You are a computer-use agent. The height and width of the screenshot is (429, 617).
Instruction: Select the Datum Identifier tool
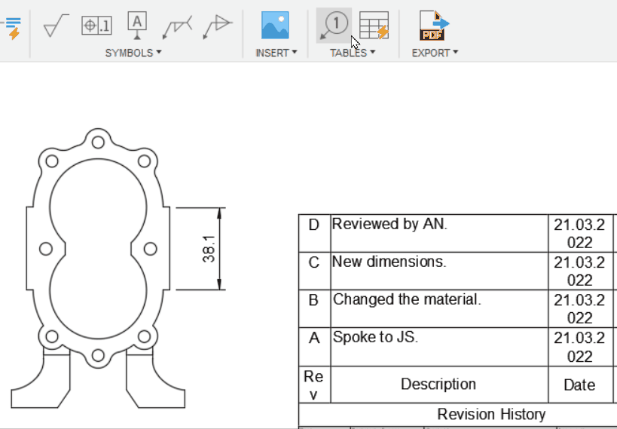137,25
